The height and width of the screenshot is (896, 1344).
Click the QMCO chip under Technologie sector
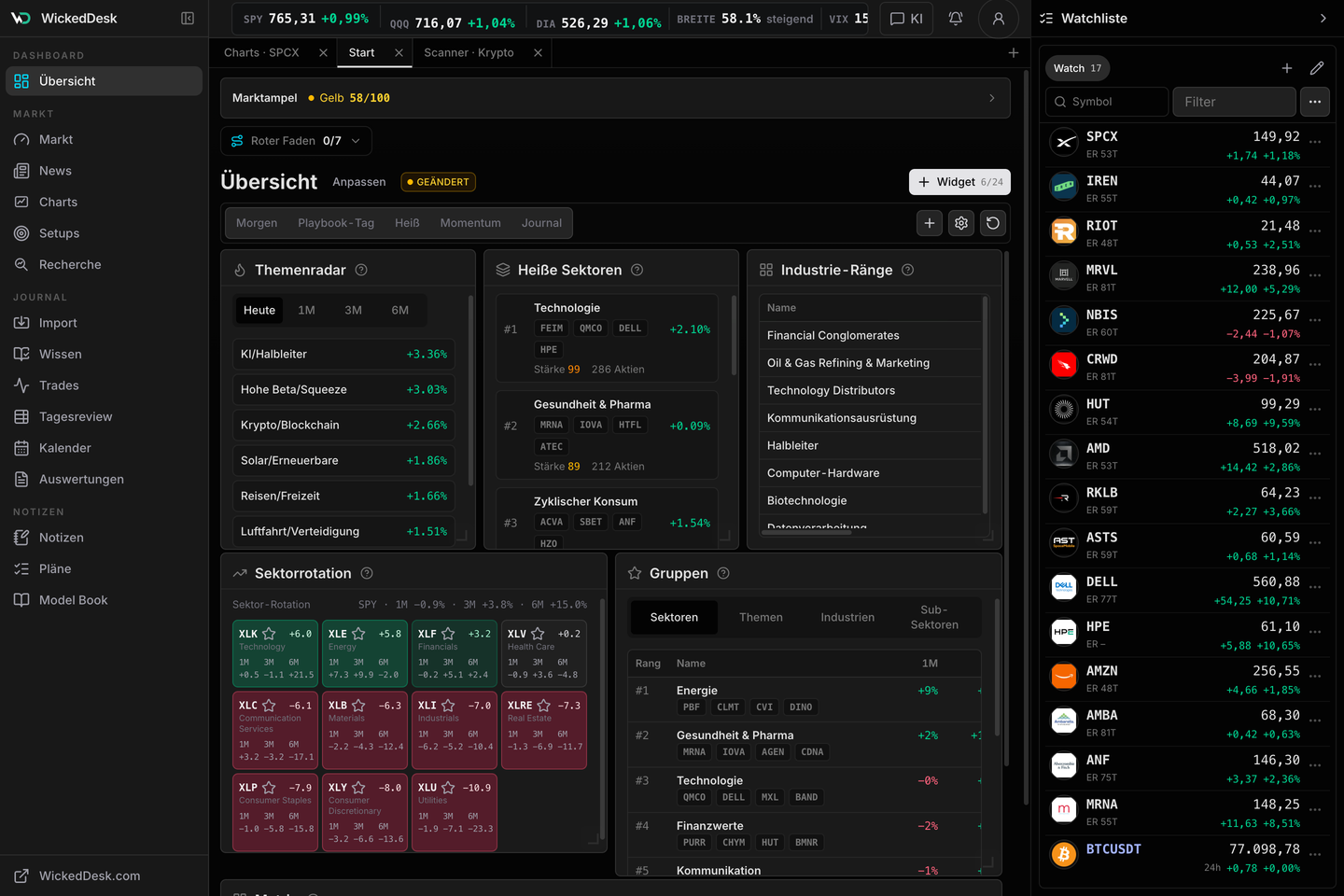pyautogui.click(x=590, y=329)
